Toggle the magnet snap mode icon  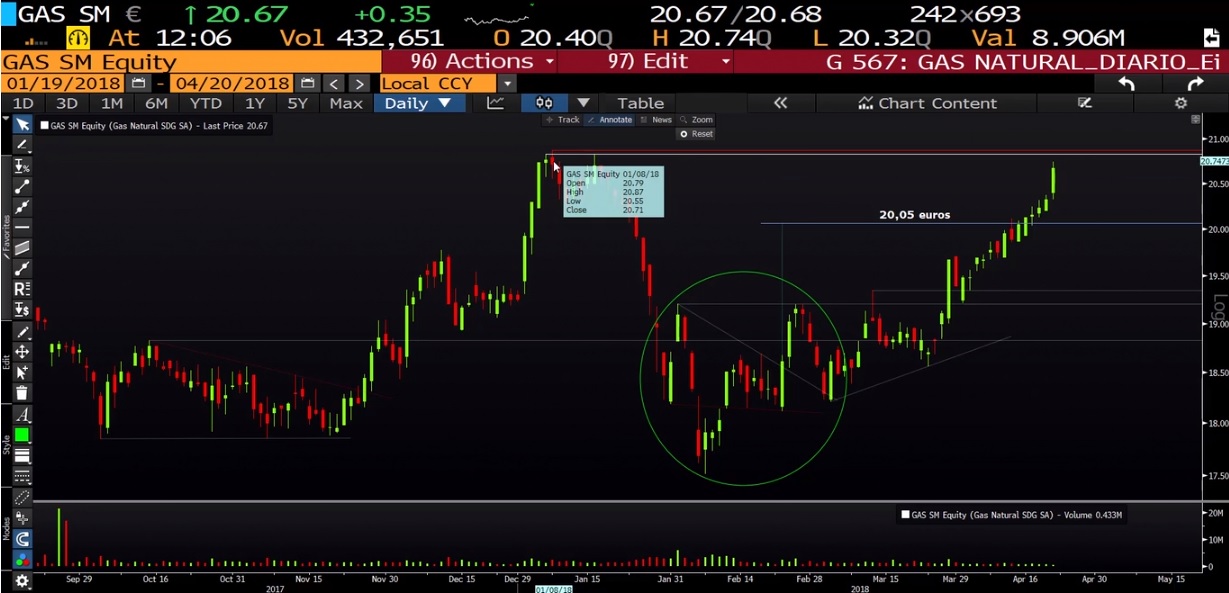(21, 539)
